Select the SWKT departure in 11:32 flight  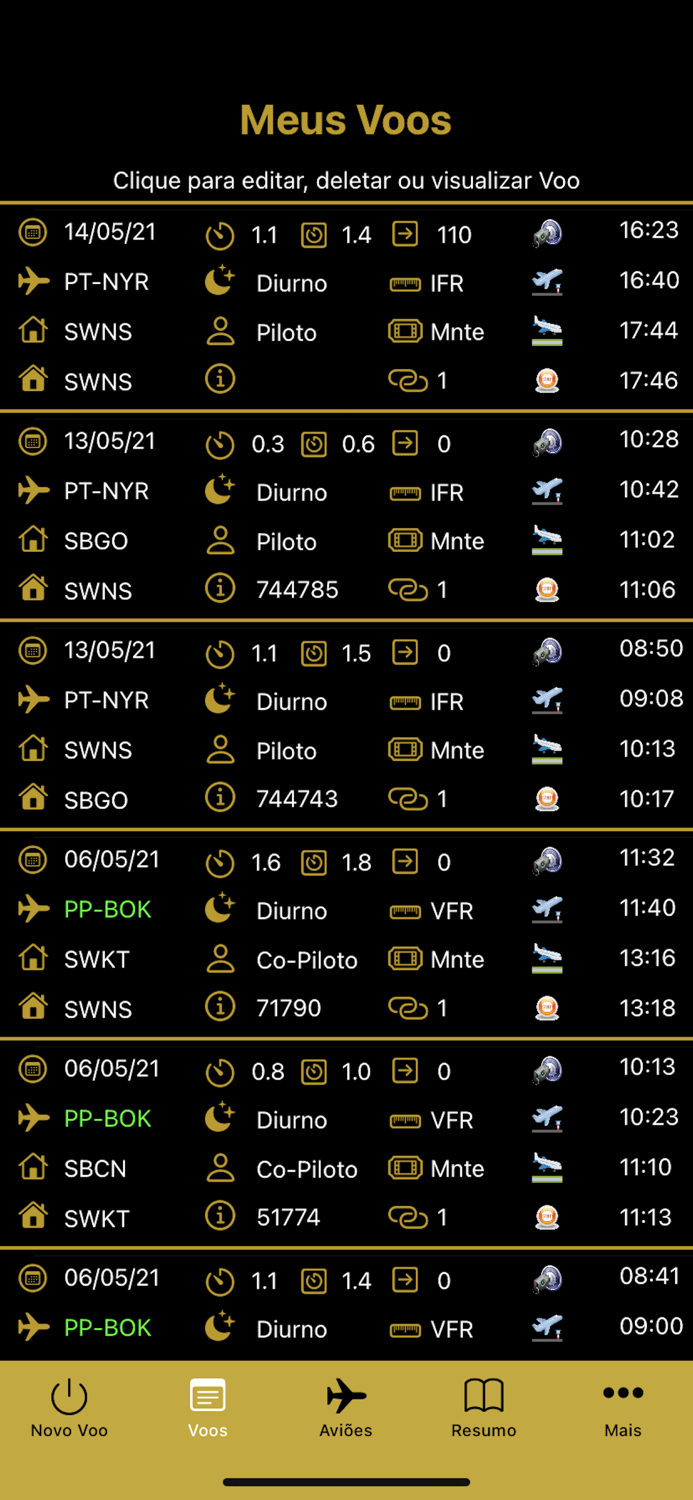pyautogui.click(x=97, y=959)
